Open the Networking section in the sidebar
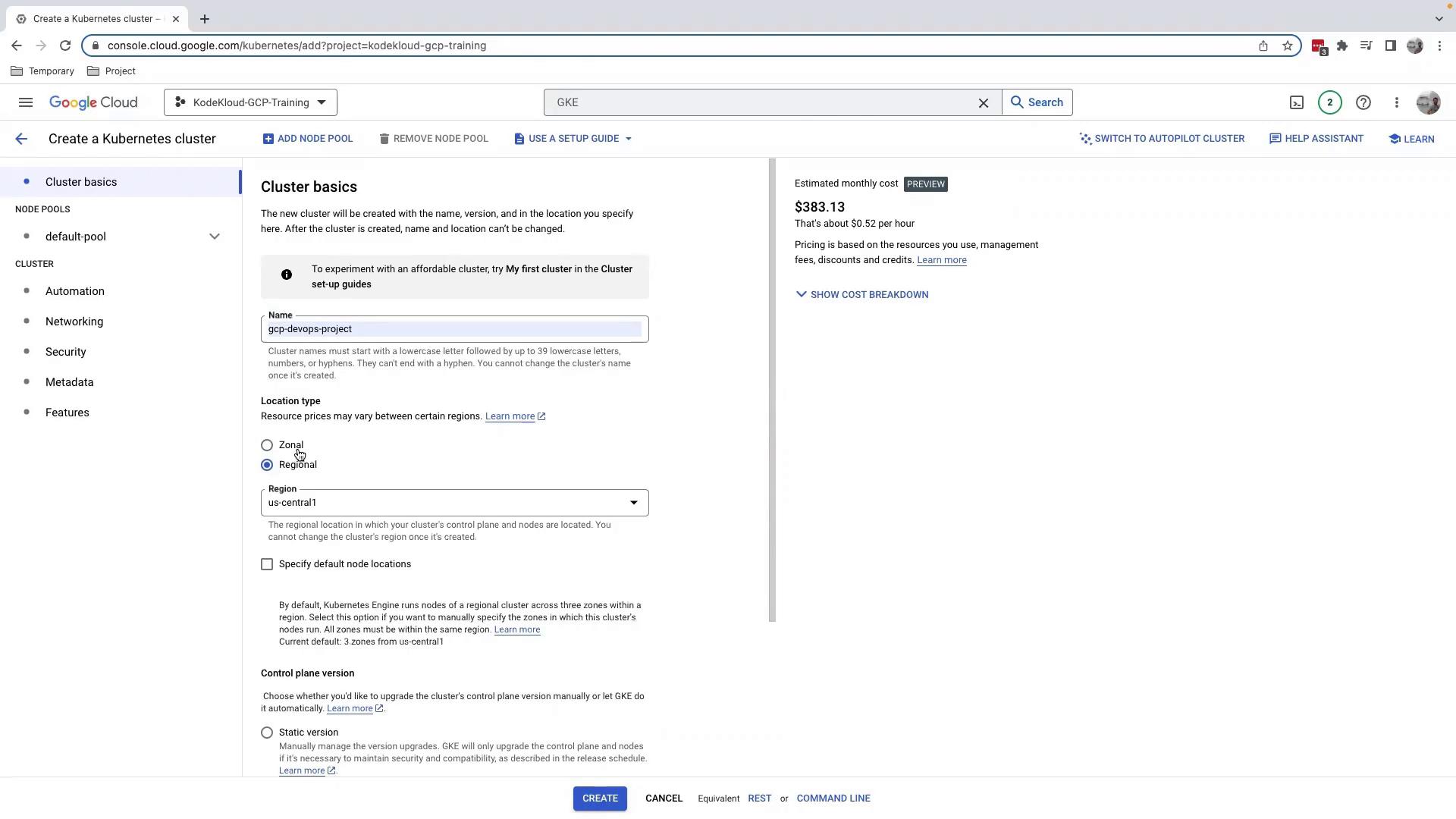Screen dimensions: 1456x819 tap(74, 322)
